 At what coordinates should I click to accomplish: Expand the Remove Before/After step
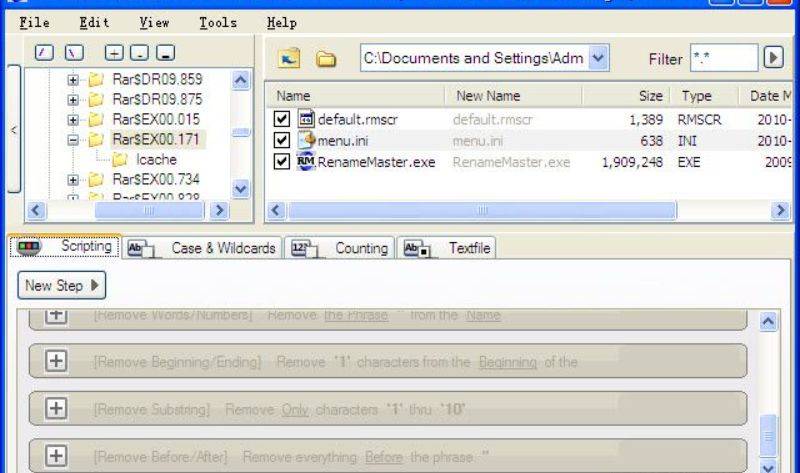[56, 456]
